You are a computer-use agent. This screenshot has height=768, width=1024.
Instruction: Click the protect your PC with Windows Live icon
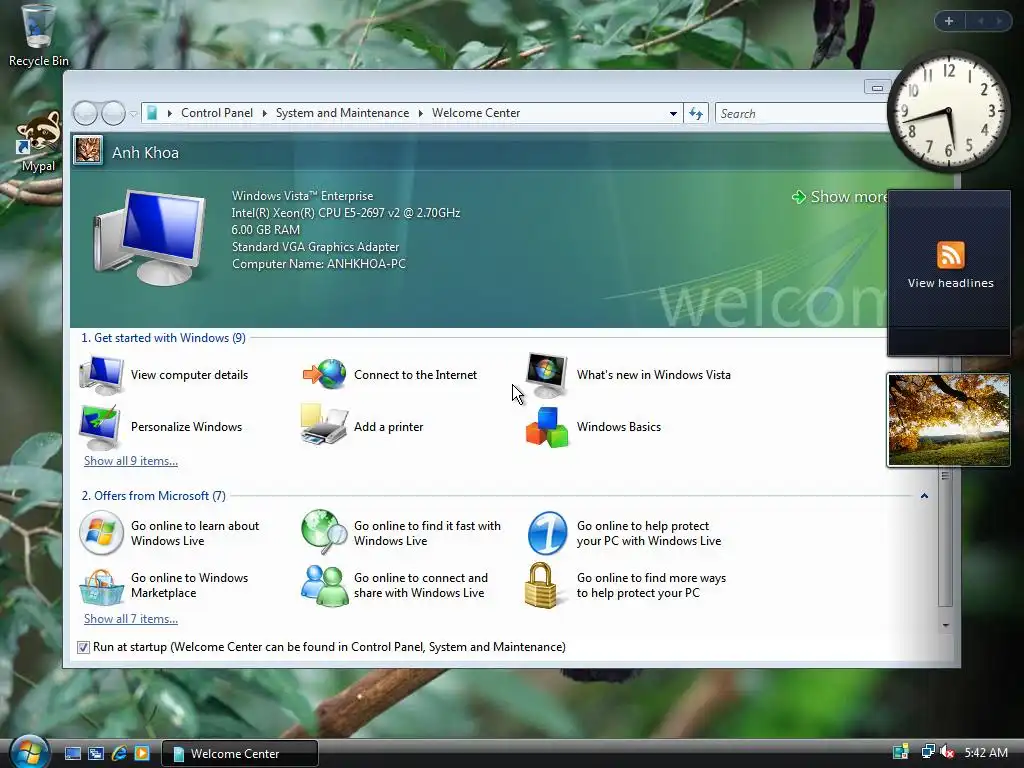coord(547,533)
